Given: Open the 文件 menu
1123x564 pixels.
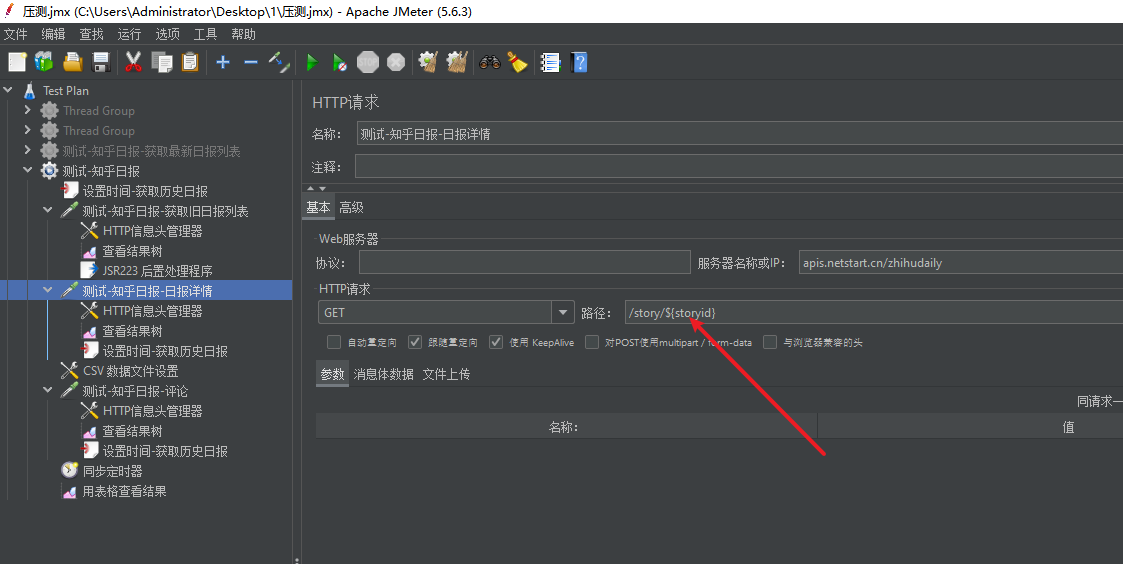Looking at the screenshot, I should coord(16,34).
